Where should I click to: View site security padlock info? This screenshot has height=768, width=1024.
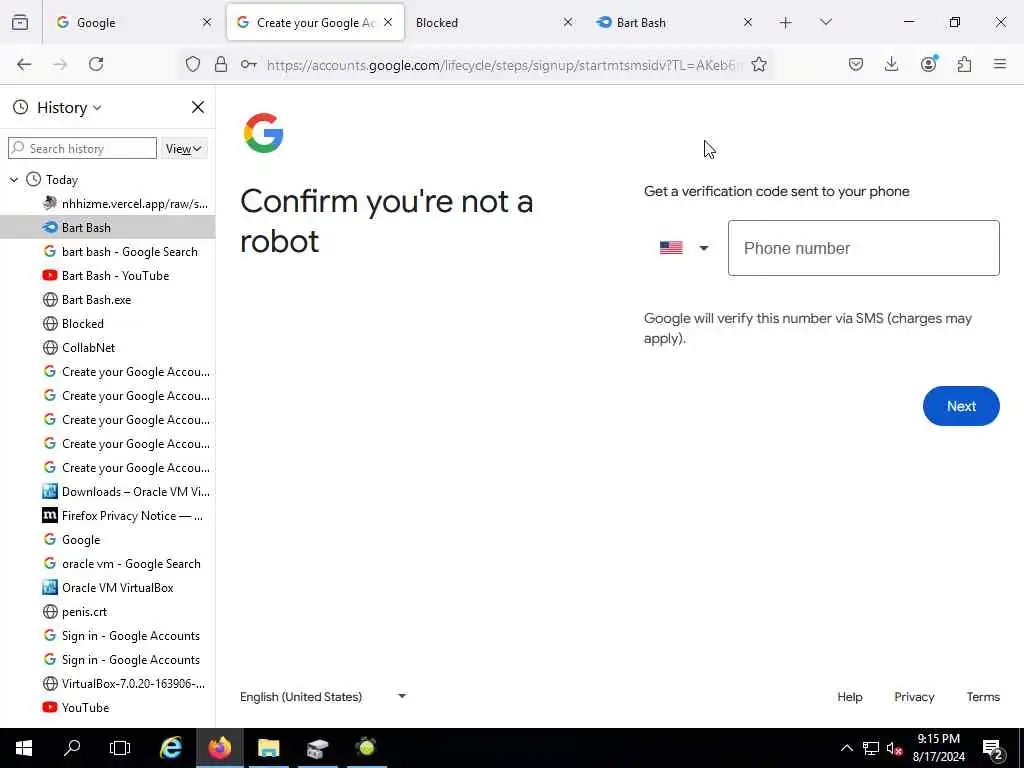tap(221, 64)
